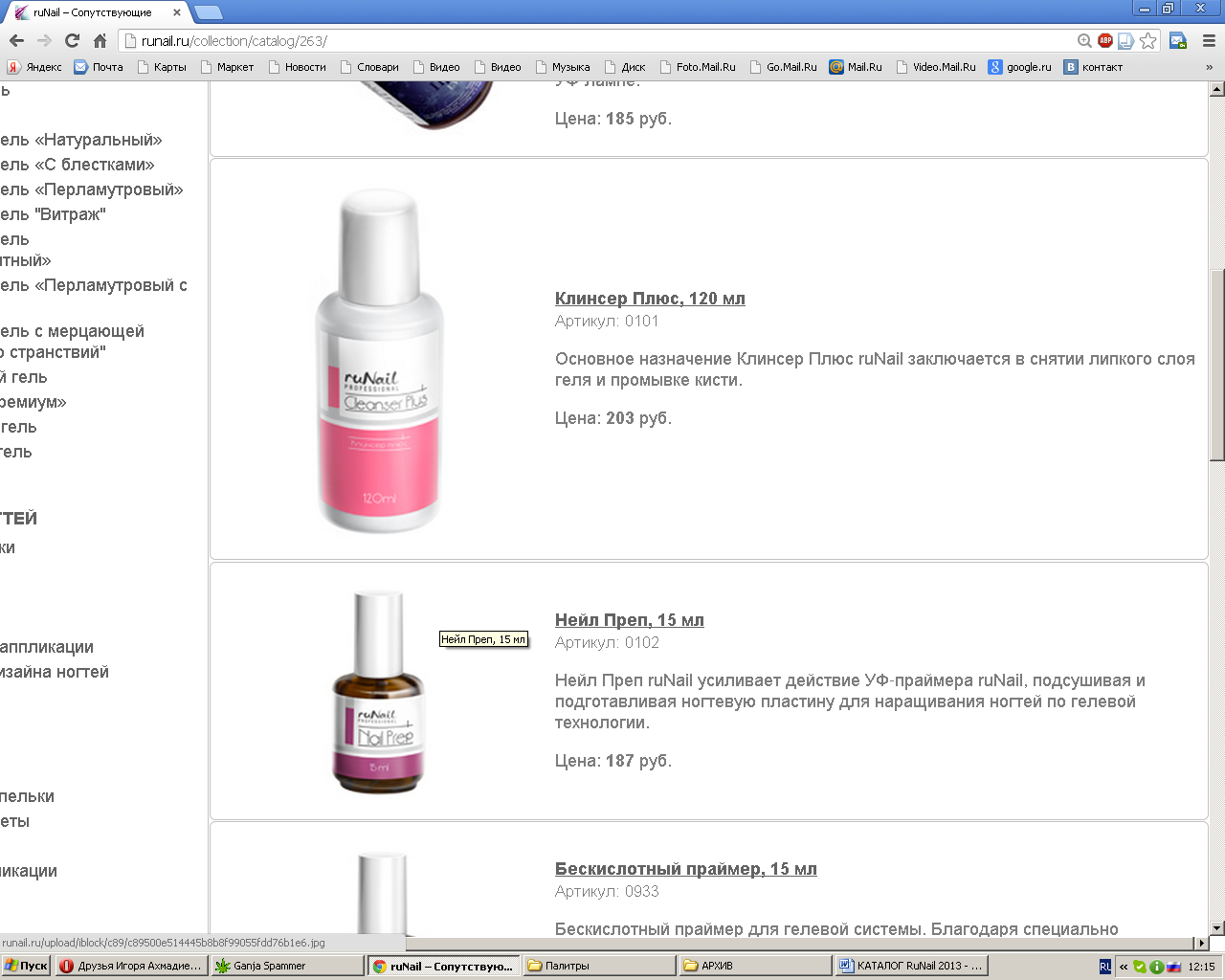This screenshot has width=1225, height=980.
Task: Open the Go.Mail.Ru bookmark
Action: click(783, 67)
